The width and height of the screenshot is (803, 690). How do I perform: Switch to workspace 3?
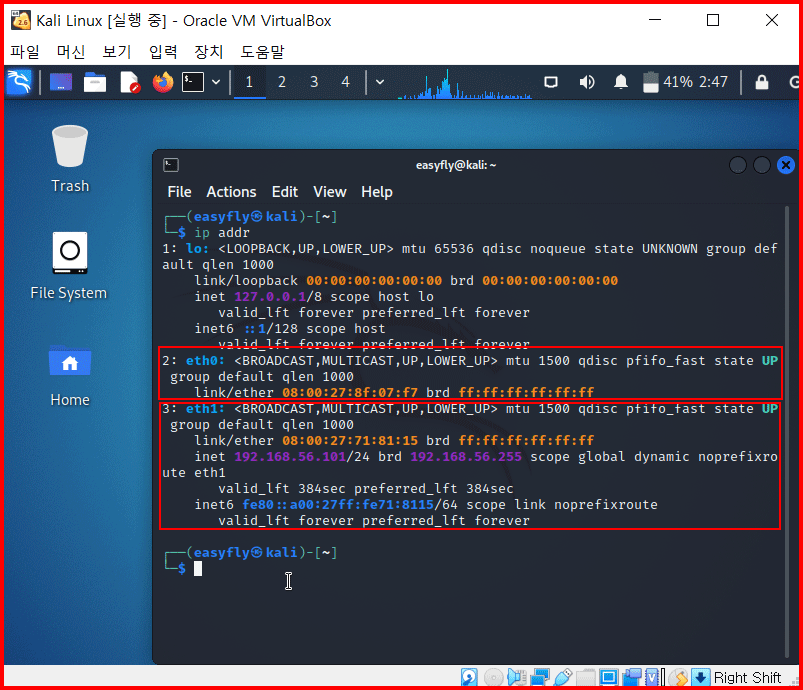314,82
